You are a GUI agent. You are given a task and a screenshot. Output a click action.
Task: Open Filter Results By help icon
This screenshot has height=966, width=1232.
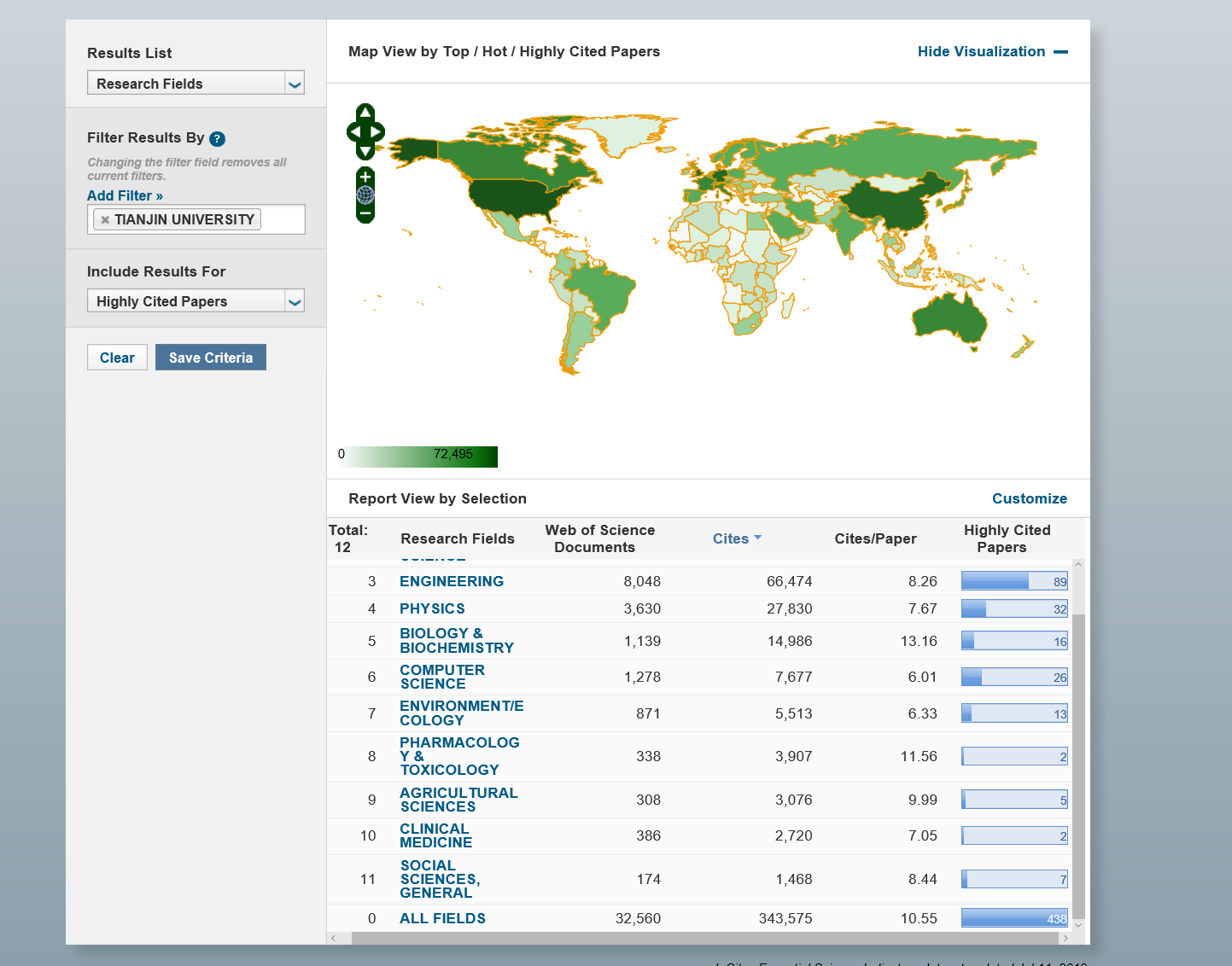(x=217, y=139)
